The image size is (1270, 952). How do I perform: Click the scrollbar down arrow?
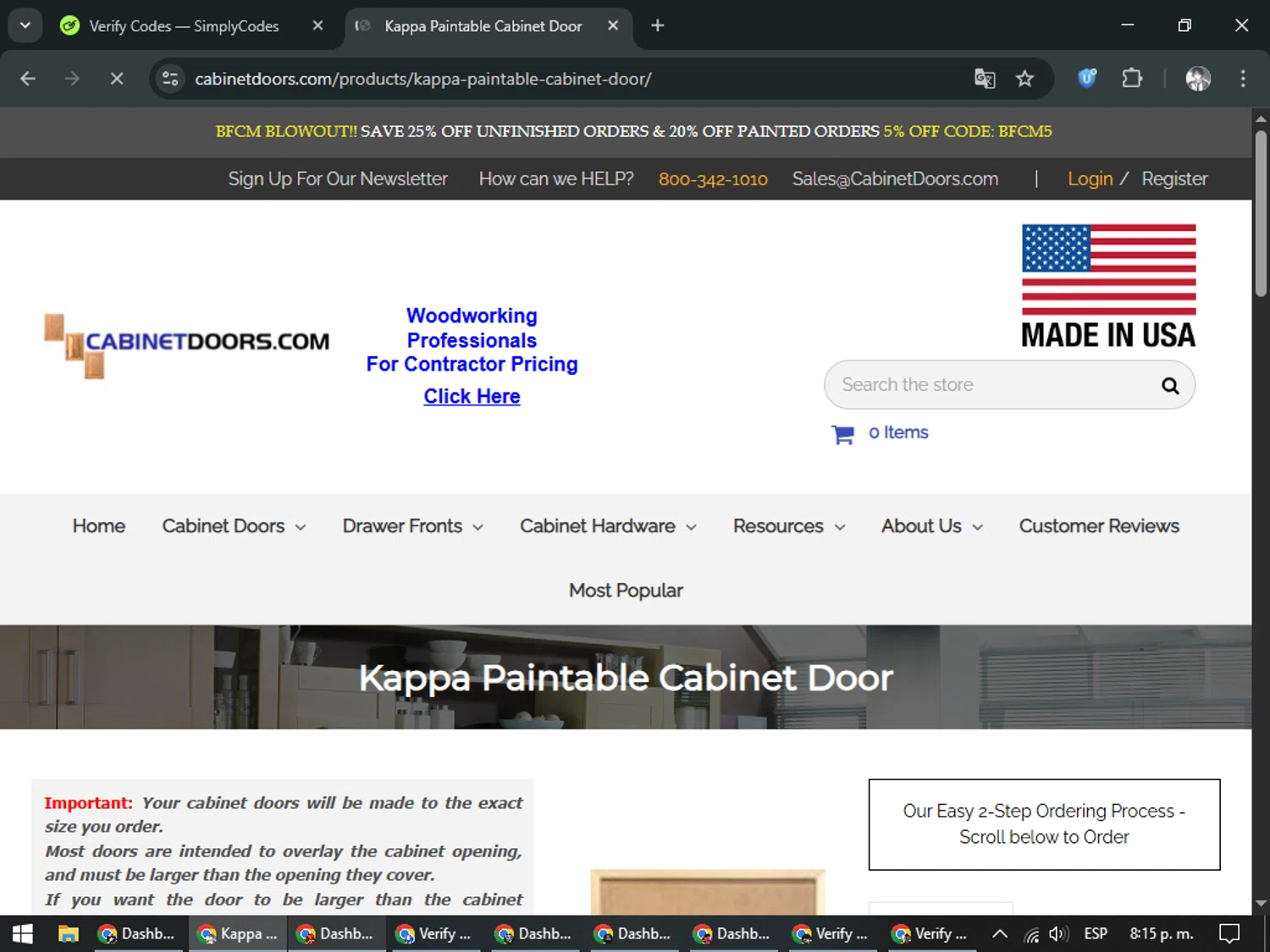point(1261,904)
